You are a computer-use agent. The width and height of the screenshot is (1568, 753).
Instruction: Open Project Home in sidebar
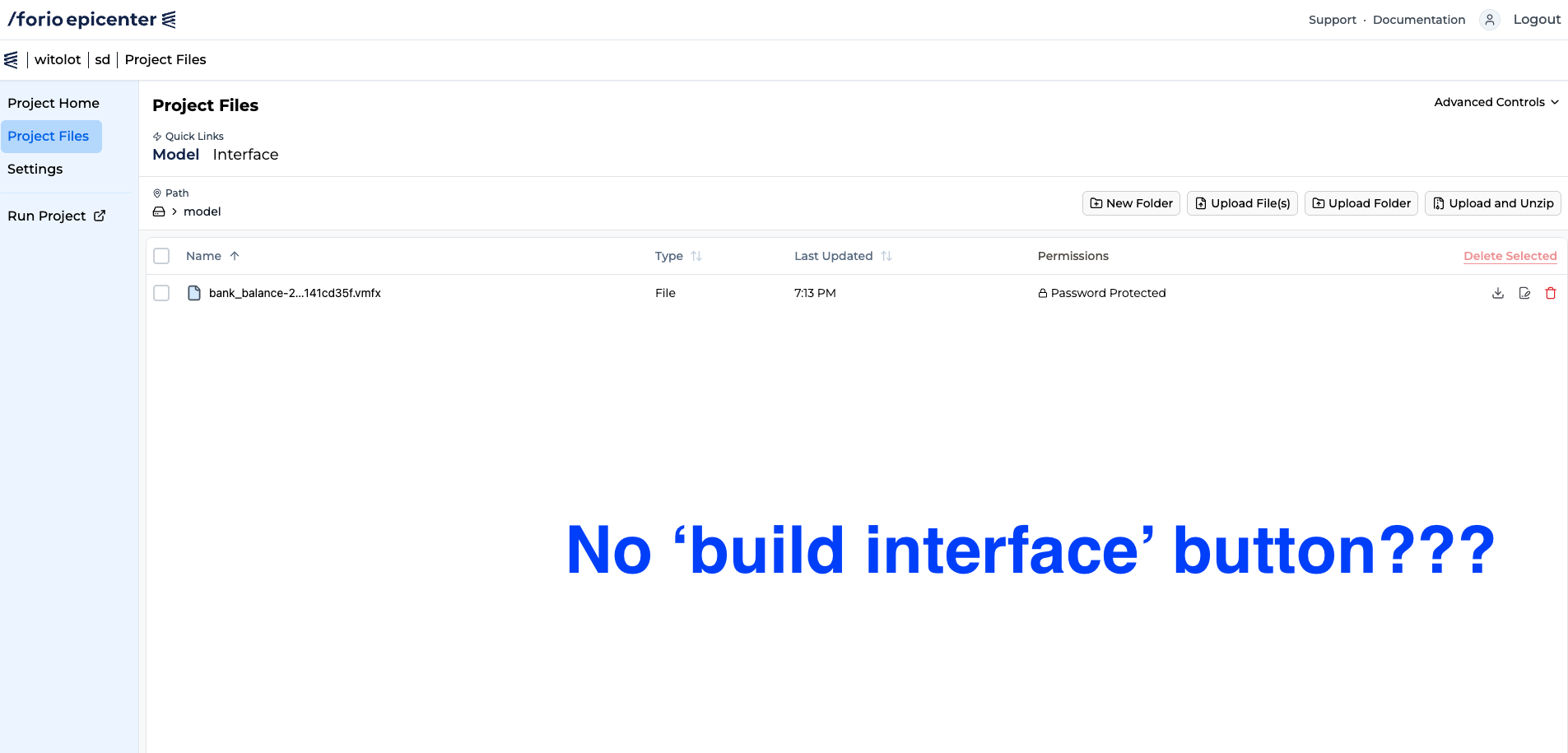tap(54, 103)
